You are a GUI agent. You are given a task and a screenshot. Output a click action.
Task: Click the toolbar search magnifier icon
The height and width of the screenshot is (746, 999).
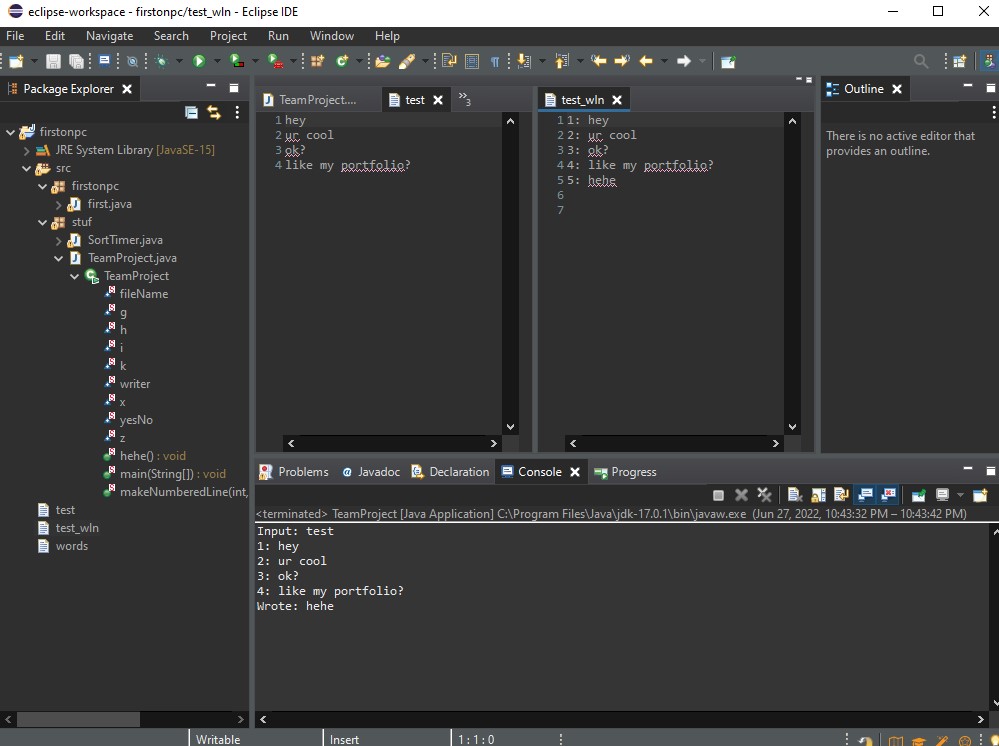921,61
